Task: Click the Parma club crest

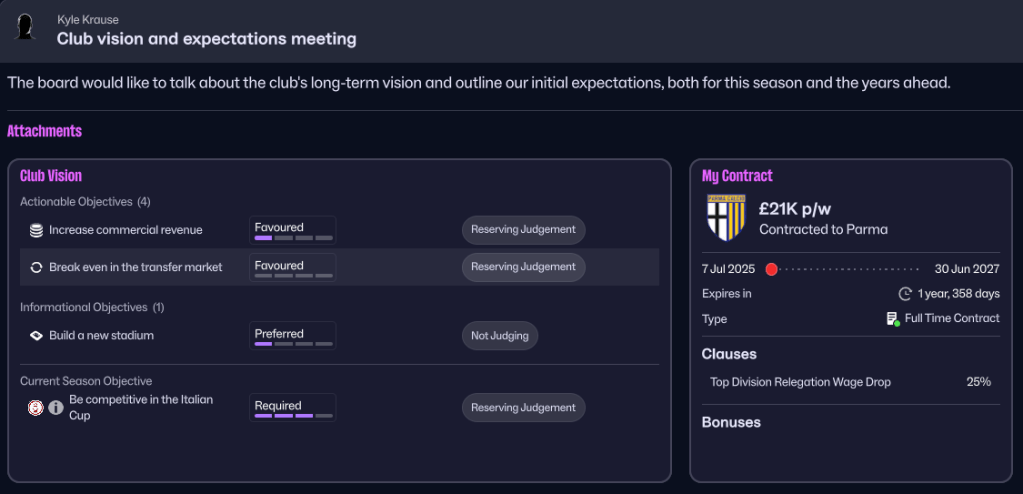Action: tap(724, 217)
